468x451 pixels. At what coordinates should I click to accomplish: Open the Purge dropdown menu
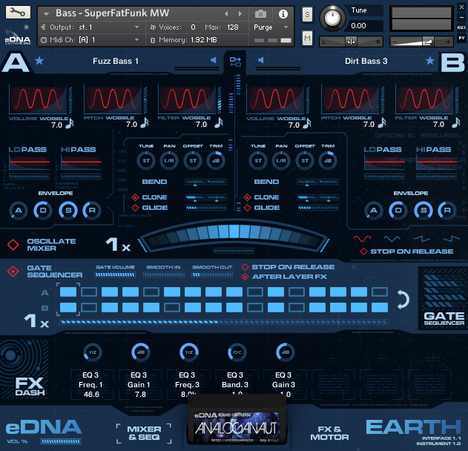point(286,27)
